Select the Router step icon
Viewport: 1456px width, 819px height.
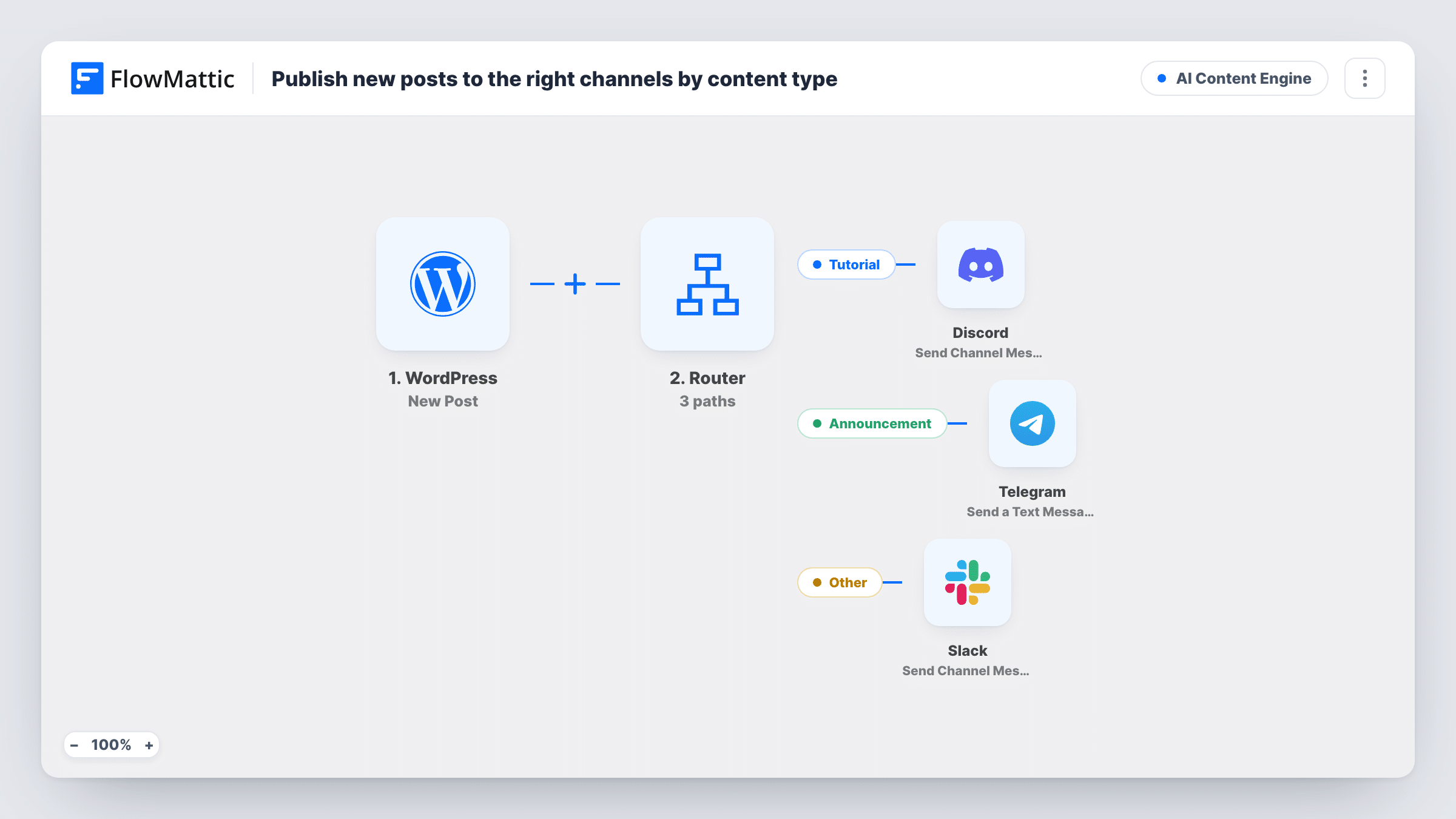[x=707, y=284]
